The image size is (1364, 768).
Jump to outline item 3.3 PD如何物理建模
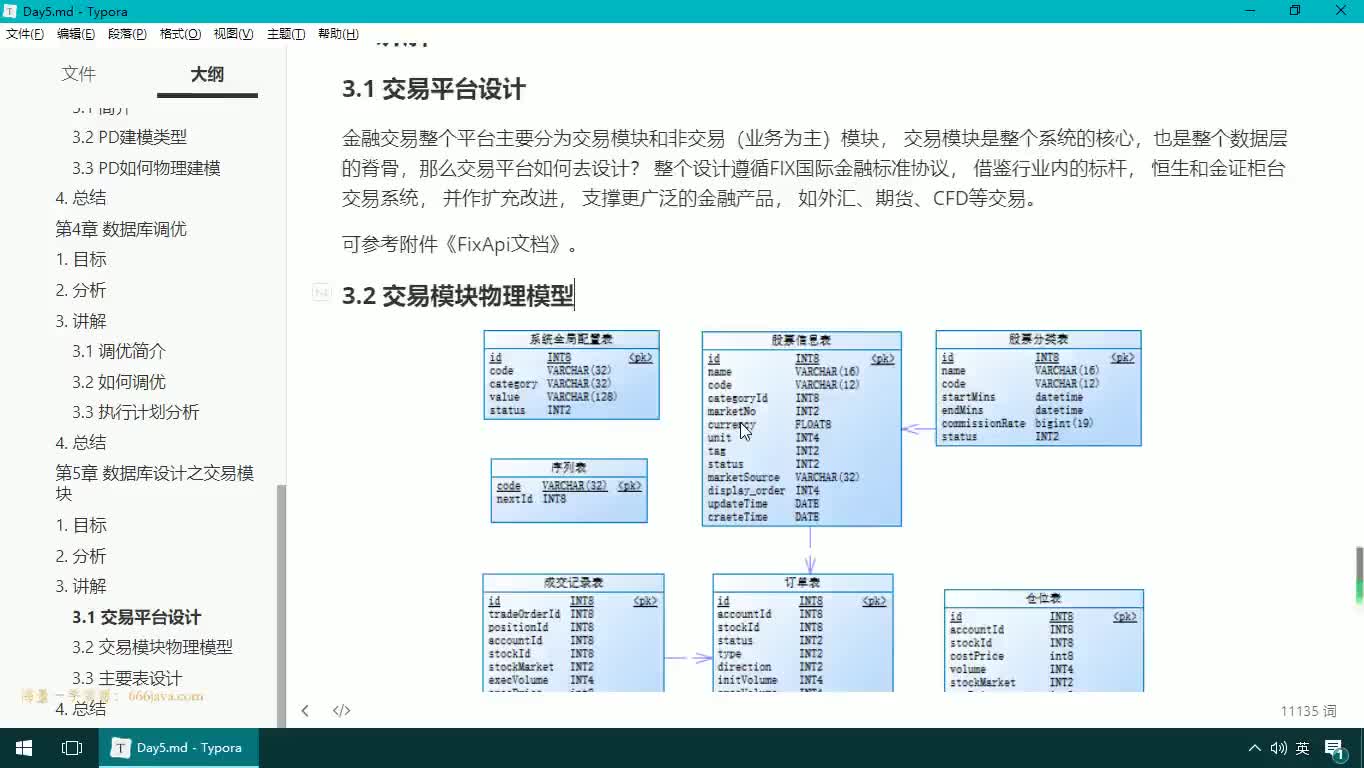146,168
